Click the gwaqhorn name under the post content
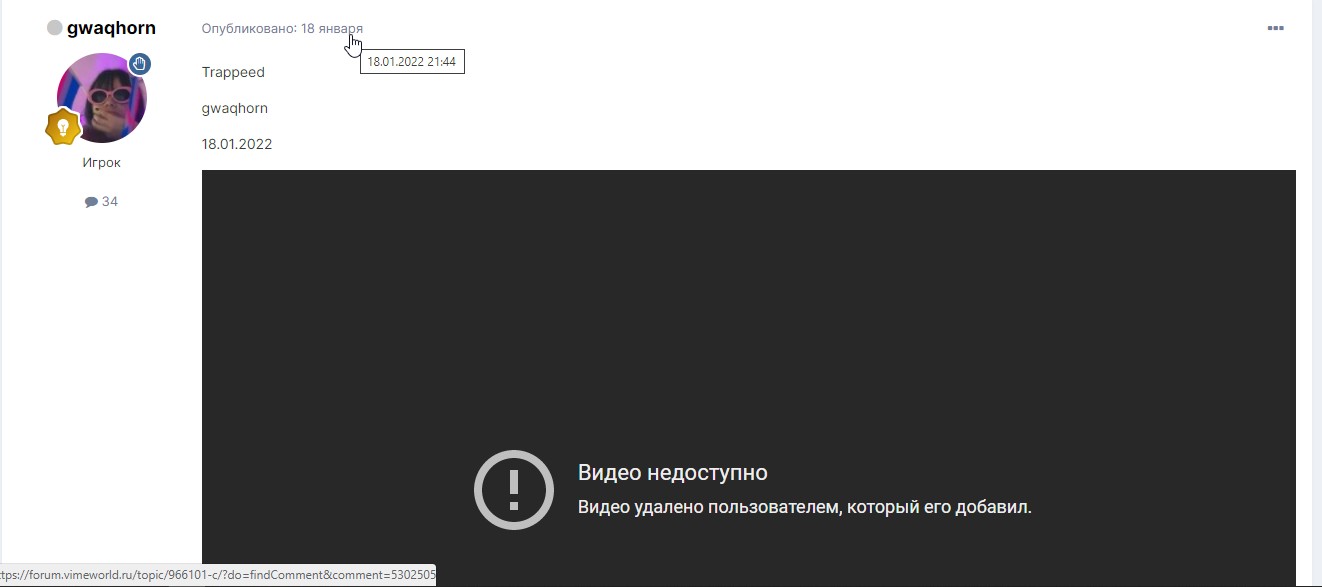 235,108
